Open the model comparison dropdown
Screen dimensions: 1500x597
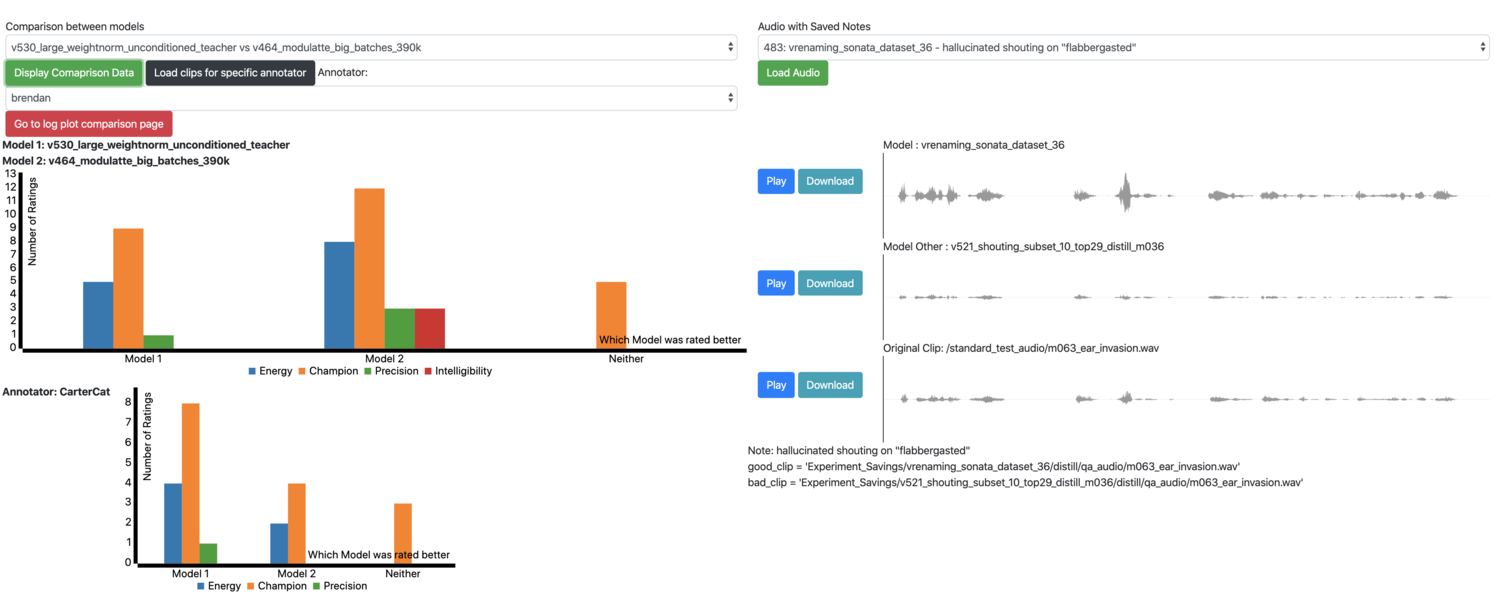(372, 47)
